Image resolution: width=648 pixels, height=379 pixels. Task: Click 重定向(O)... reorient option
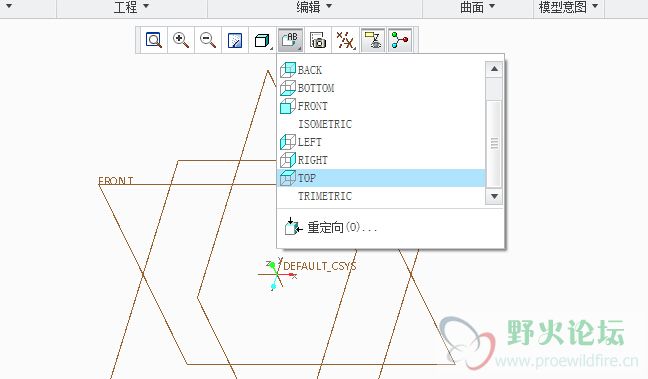coord(342,227)
